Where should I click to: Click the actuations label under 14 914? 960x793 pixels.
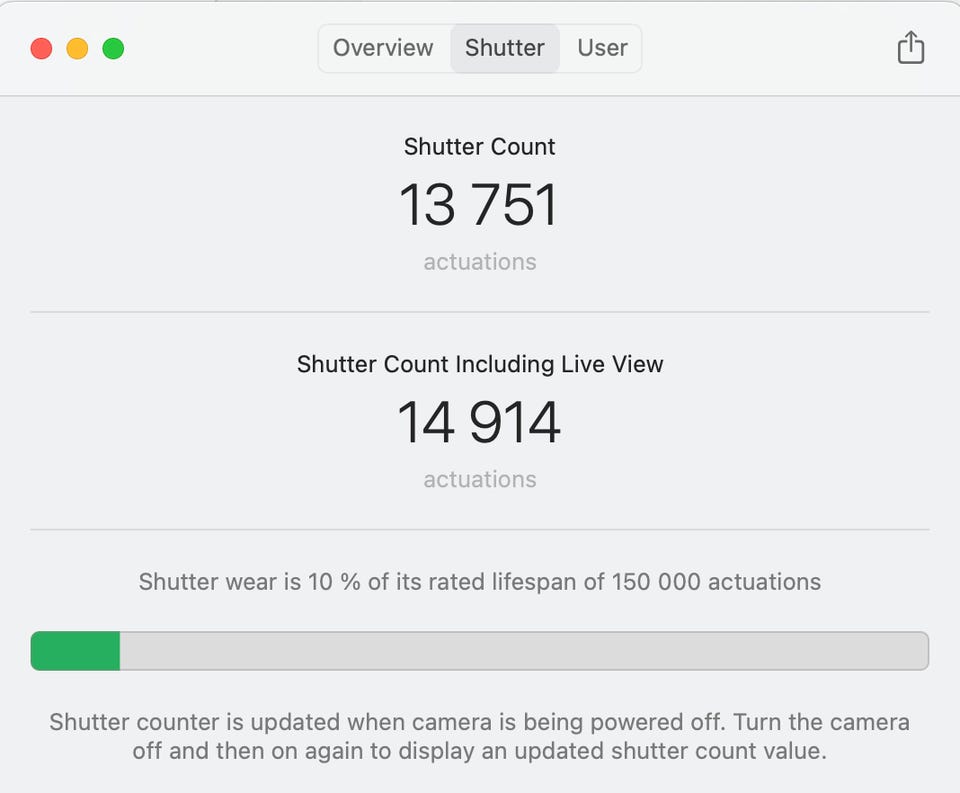(x=480, y=480)
